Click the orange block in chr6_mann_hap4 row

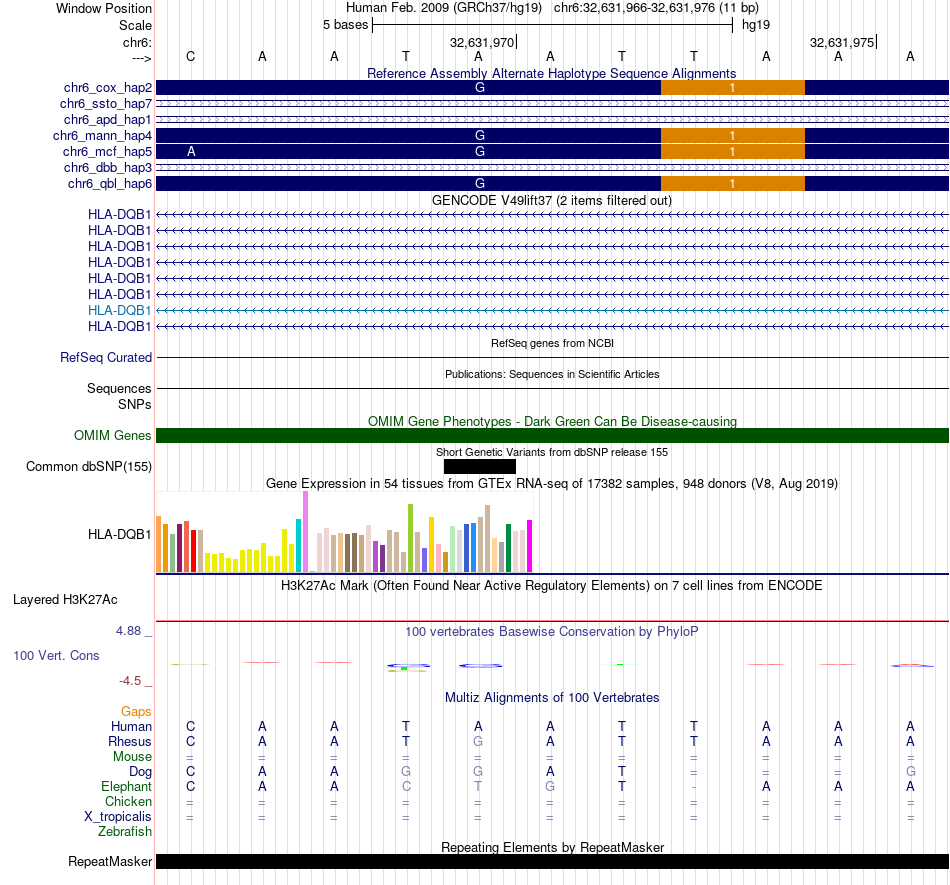[x=733, y=136]
